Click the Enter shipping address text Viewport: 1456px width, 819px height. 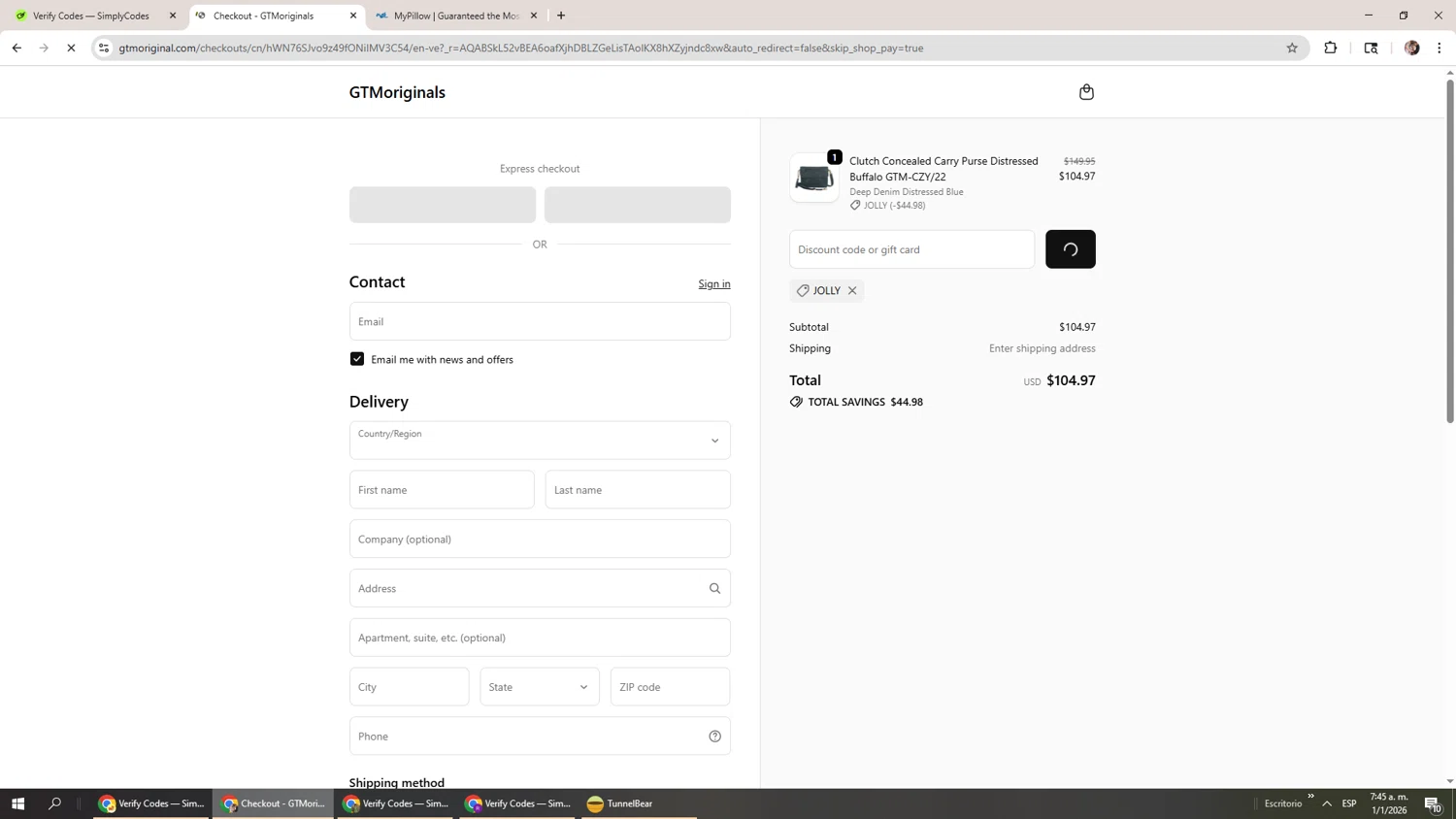(1042, 348)
